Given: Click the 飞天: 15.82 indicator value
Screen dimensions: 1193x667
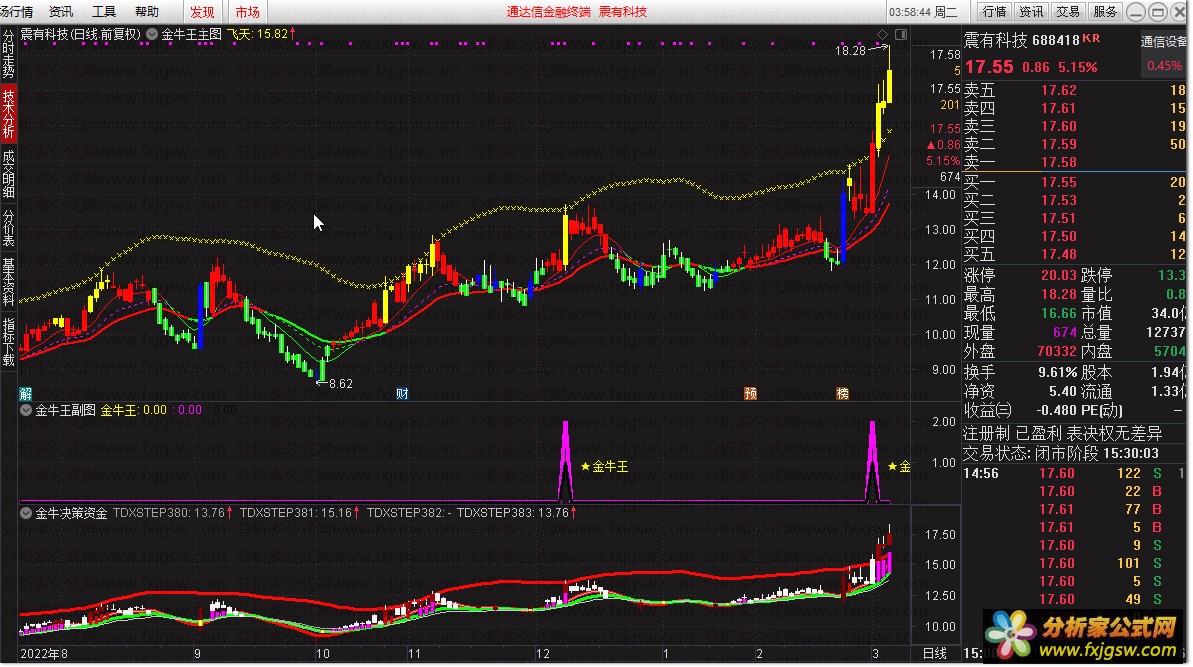Looking at the screenshot, I should coord(262,34).
